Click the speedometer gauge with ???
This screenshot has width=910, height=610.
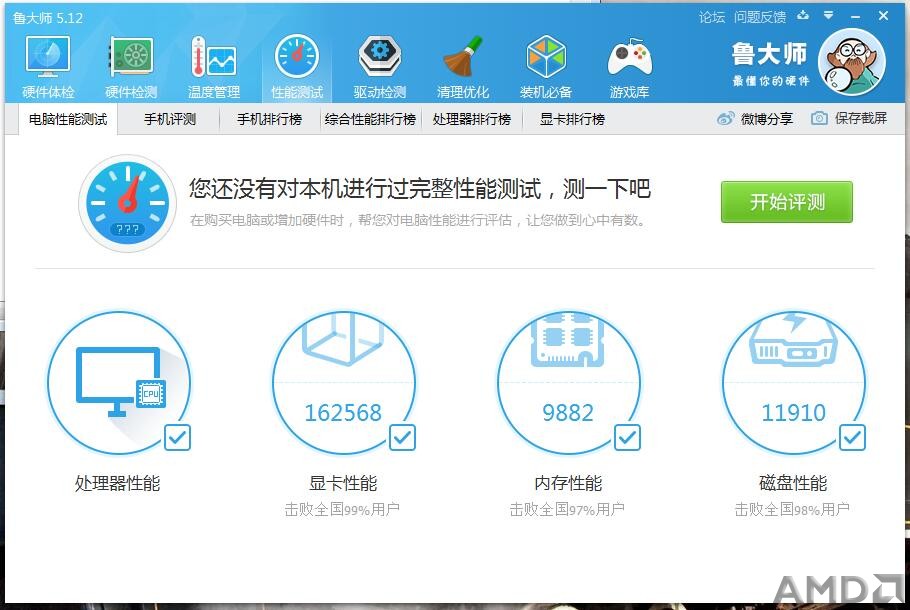click(x=127, y=203)
